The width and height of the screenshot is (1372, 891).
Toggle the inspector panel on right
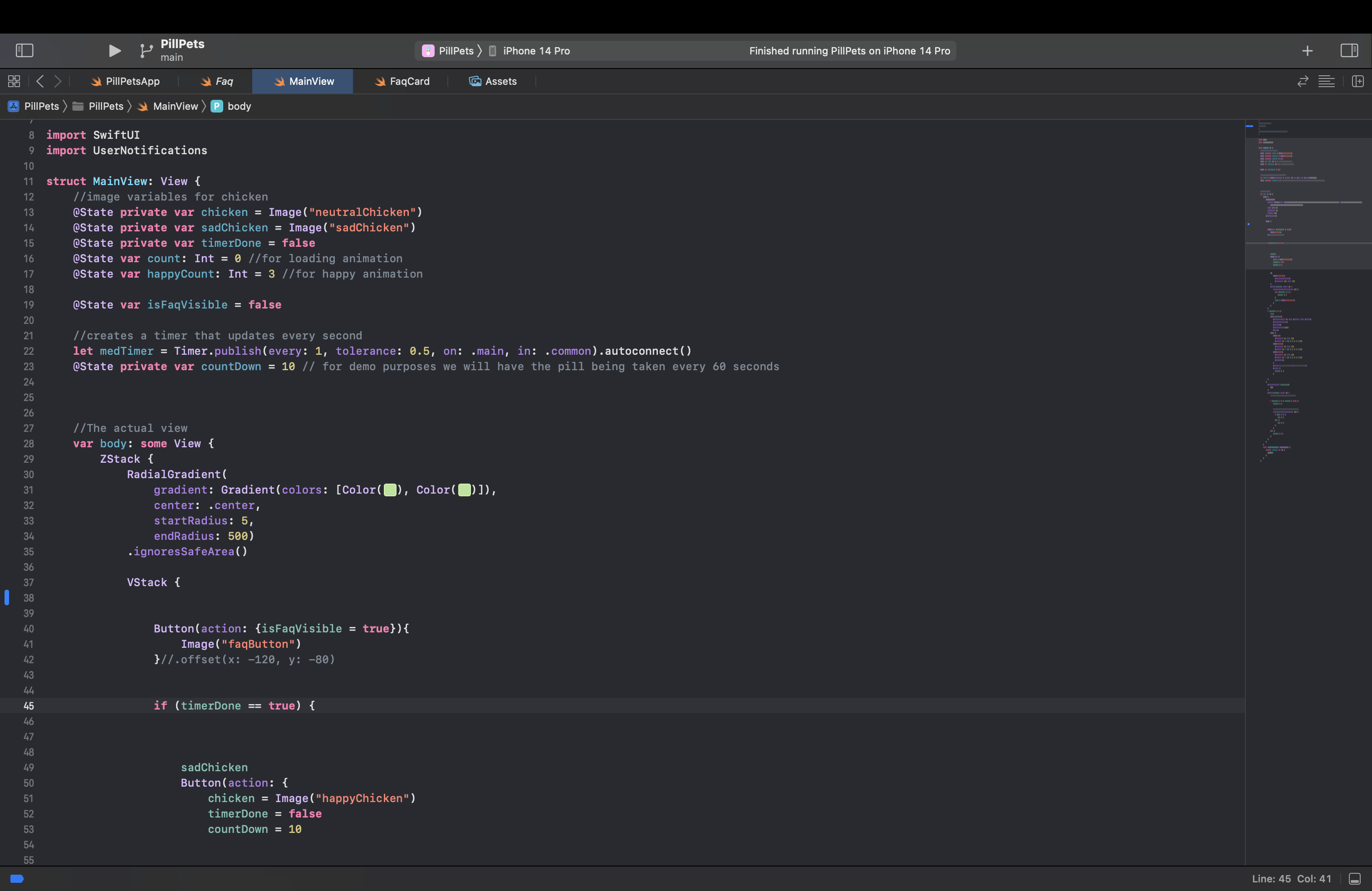pos(1349,51)
